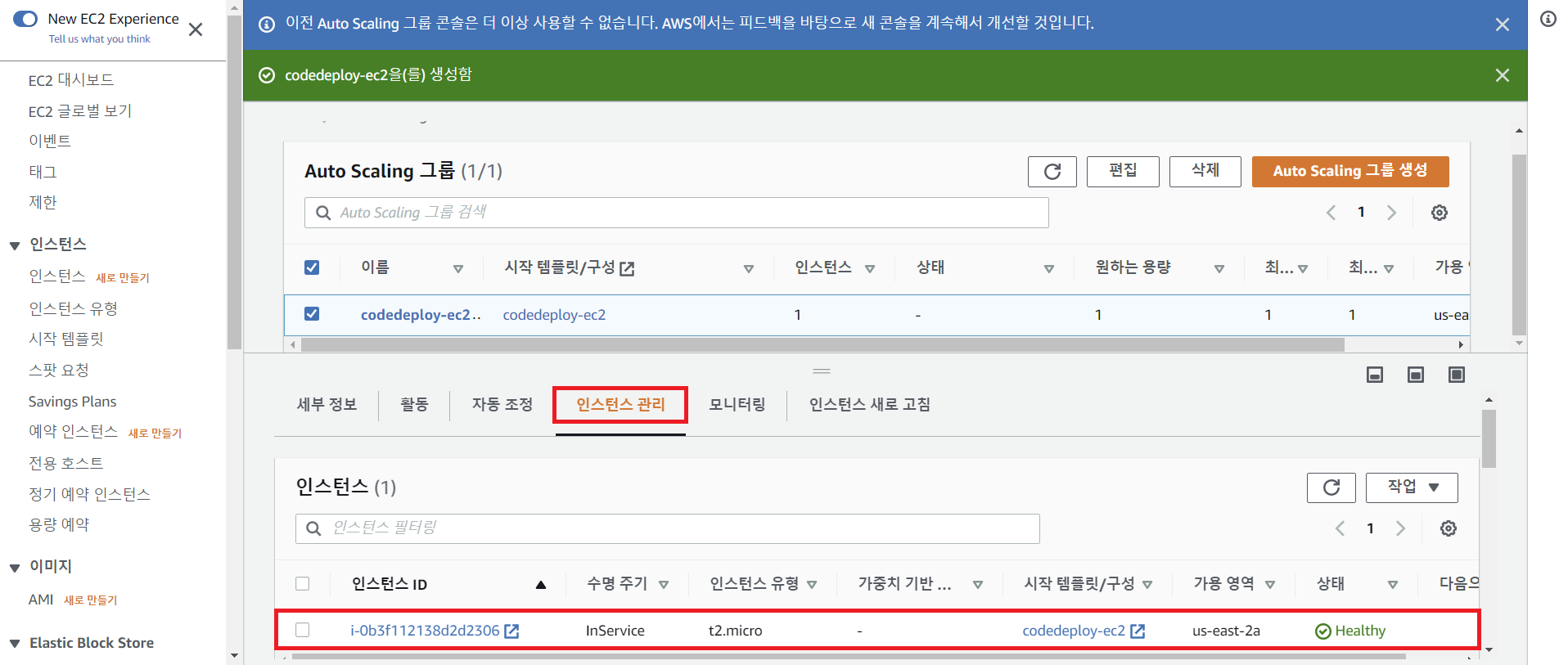1568x665 pixels.
Task: Open the 작업 actions dropdown
Action: click(1412, 488)
